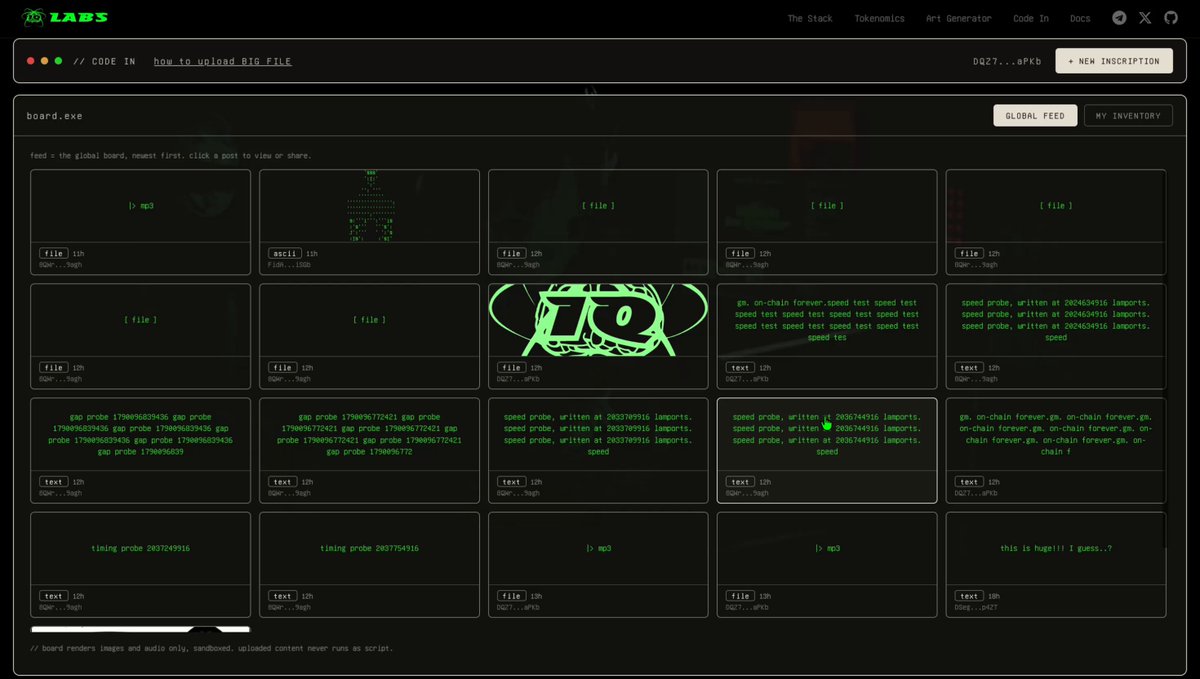
Task: Click the DQZ7...aPKb wallet address
Action: point(1007,61)
